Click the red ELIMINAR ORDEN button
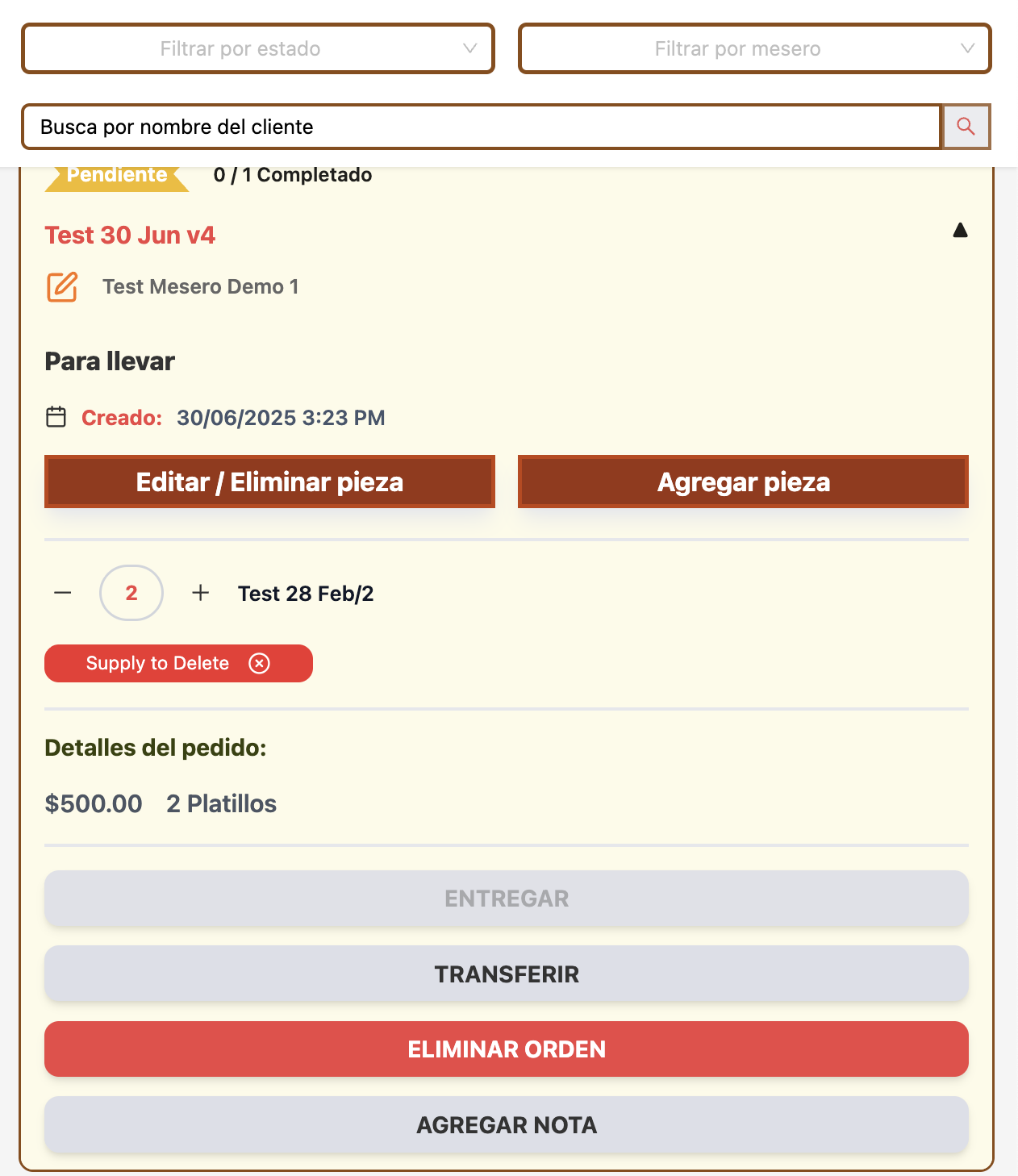 click(507, 1049)
